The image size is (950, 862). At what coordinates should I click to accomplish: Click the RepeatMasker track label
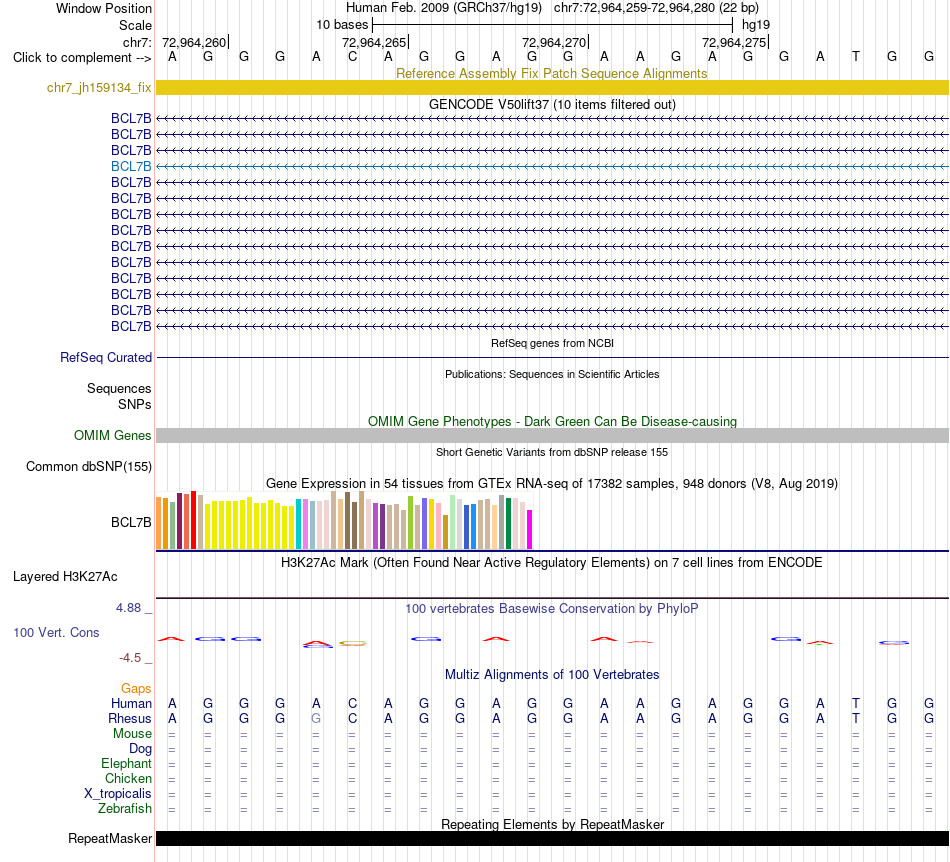[x=110, y=838]
